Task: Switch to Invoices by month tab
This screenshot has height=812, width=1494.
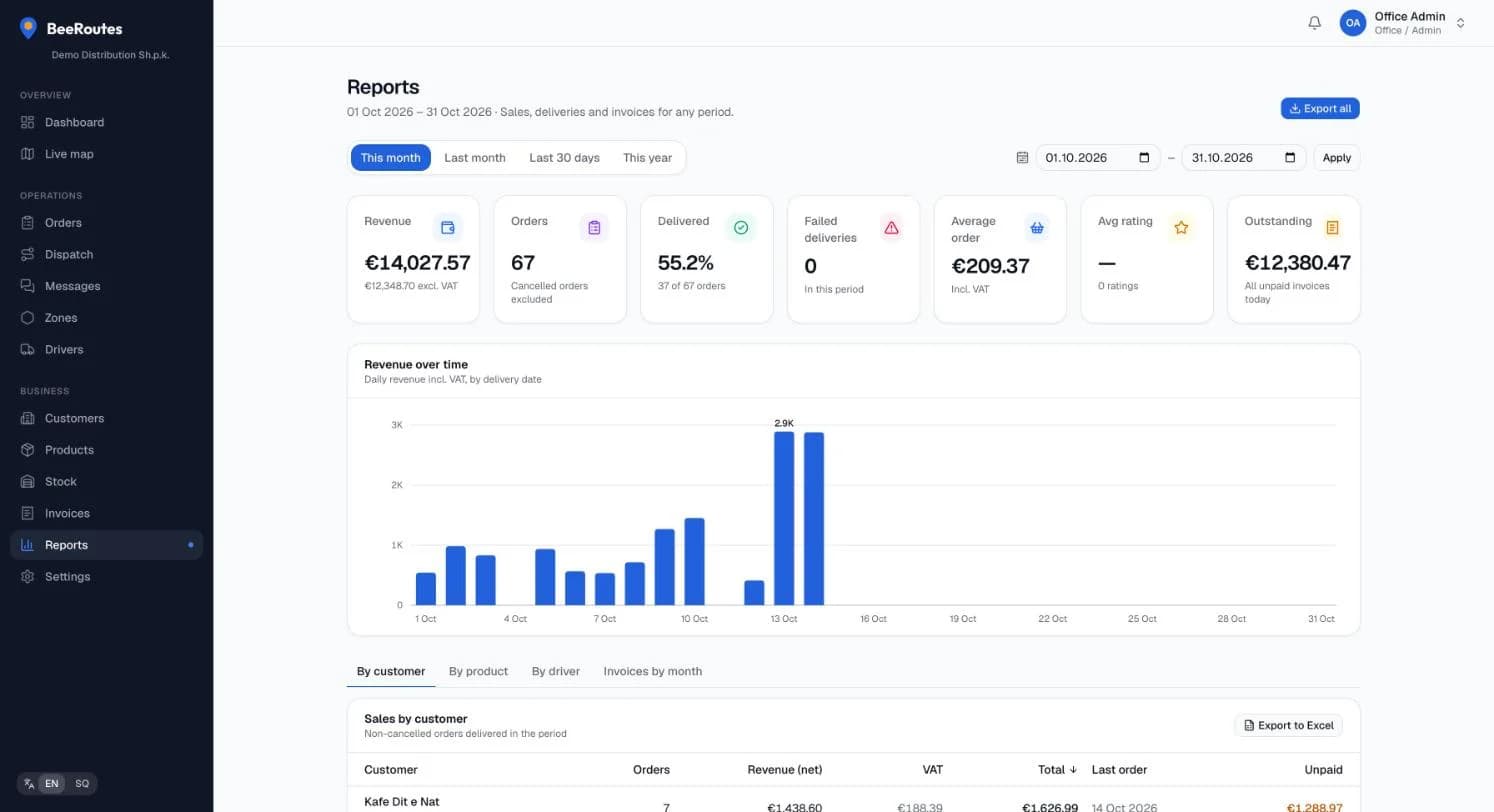Action: (653, 671)
